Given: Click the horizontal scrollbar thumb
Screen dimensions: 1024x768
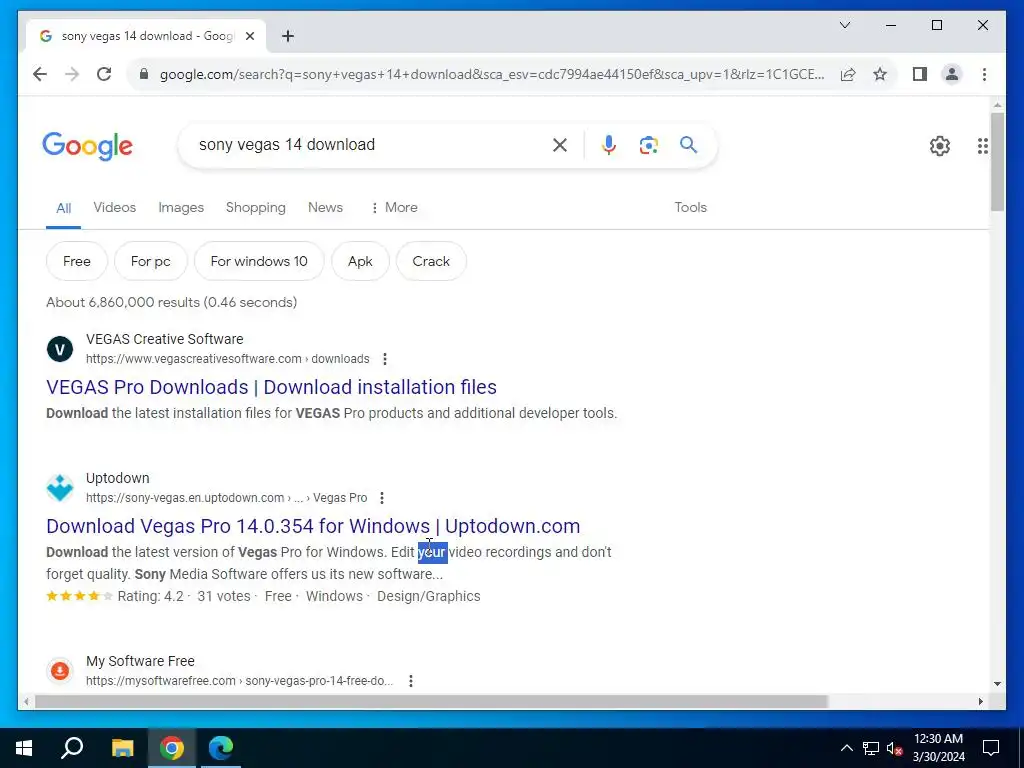Looking at the screenshot, I should click(431, 701).
